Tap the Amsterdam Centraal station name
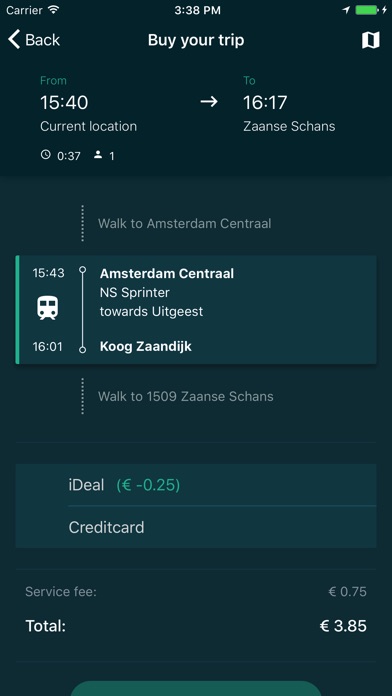Screen dimensions: 392x696 [167, 273]
